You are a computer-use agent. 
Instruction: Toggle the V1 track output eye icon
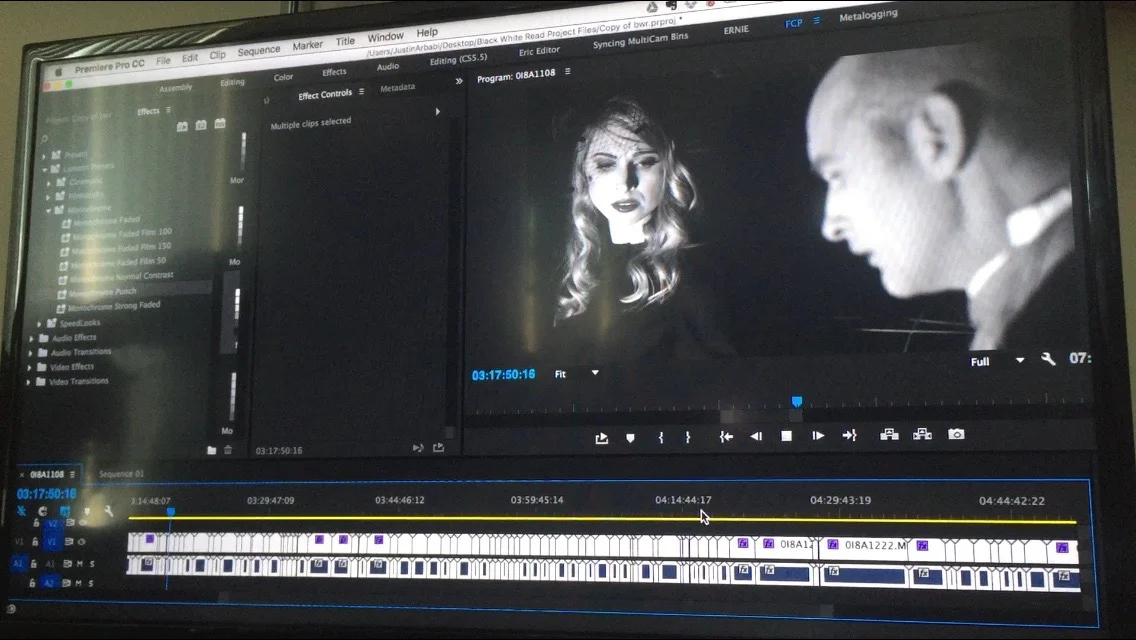coord(81,541)
